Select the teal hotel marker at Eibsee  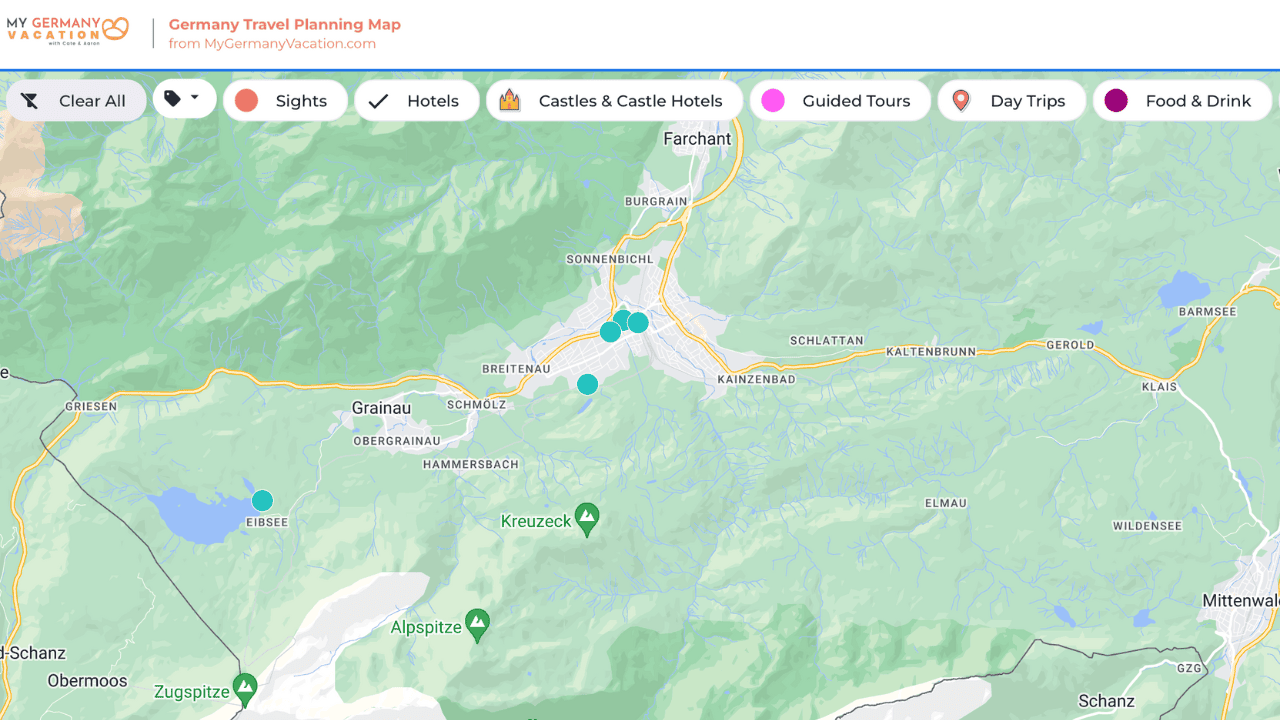262,501
